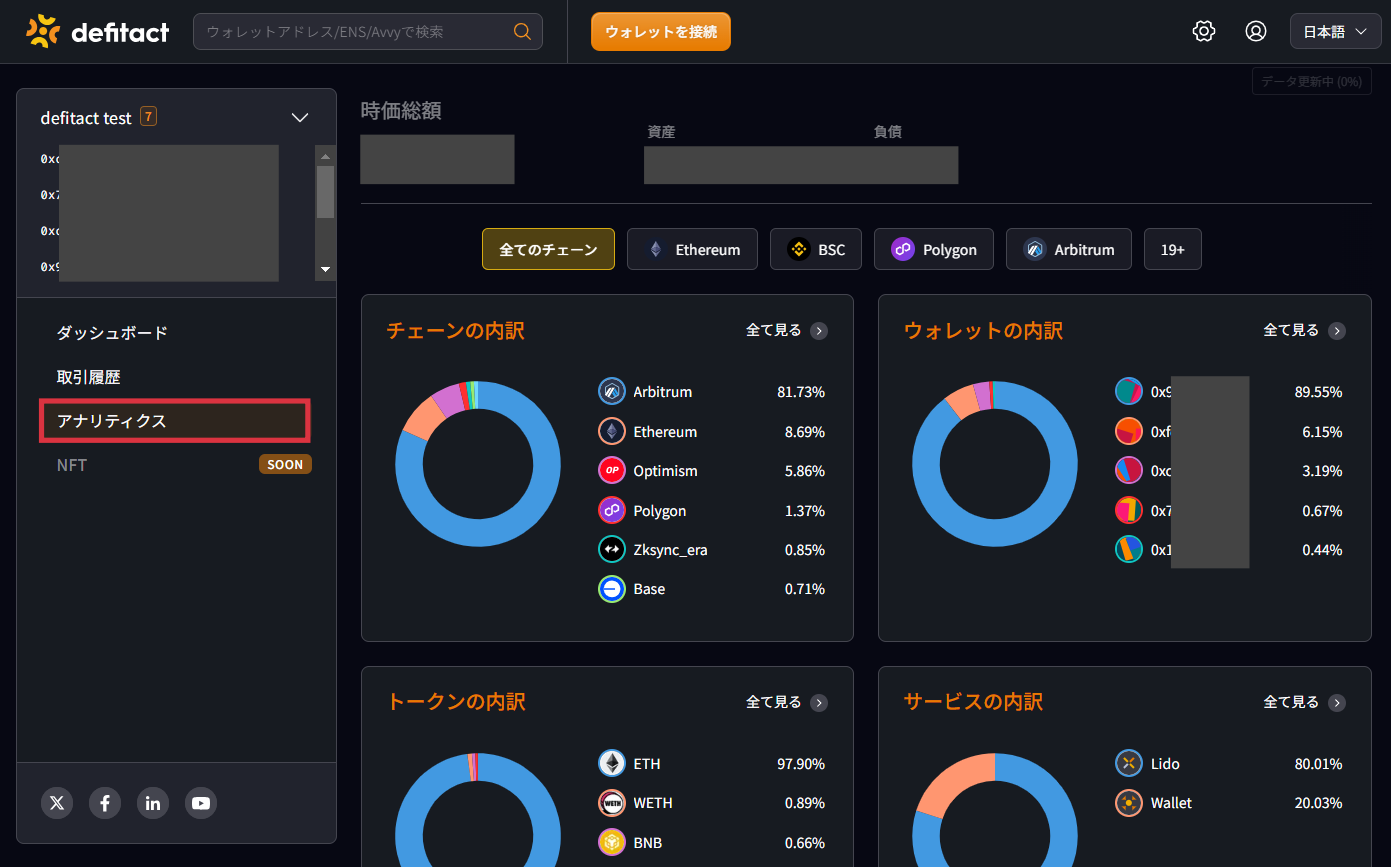Click the Zksync_era chain icon

tap(612, 550)
